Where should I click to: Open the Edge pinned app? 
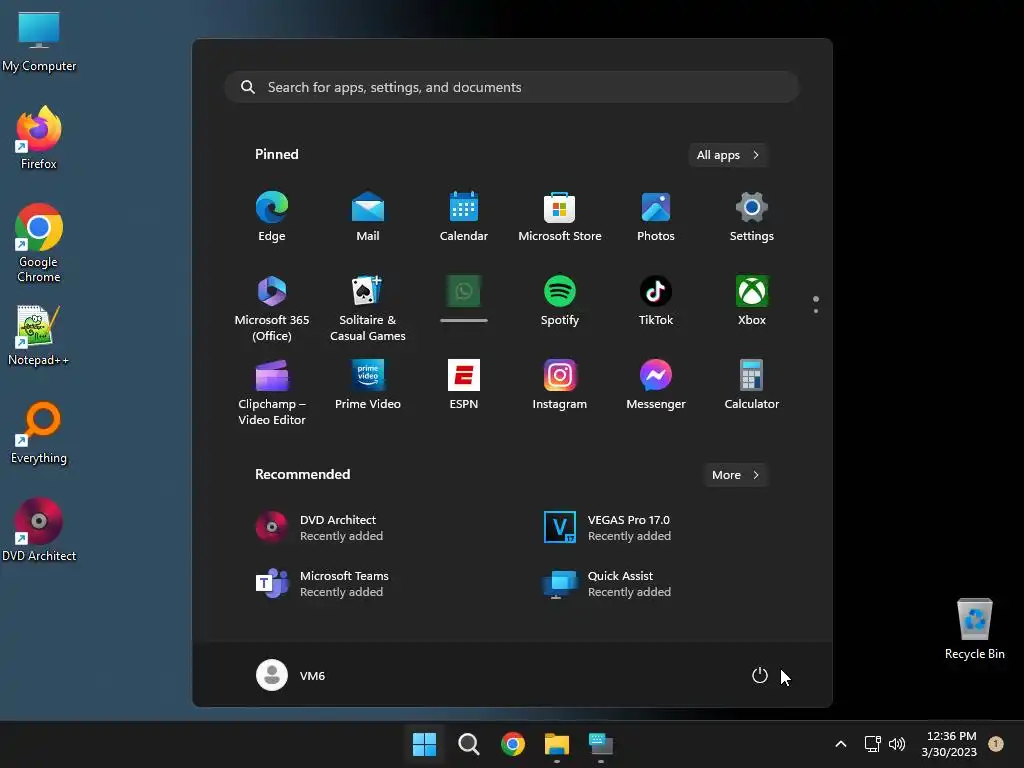coord(272,217)
